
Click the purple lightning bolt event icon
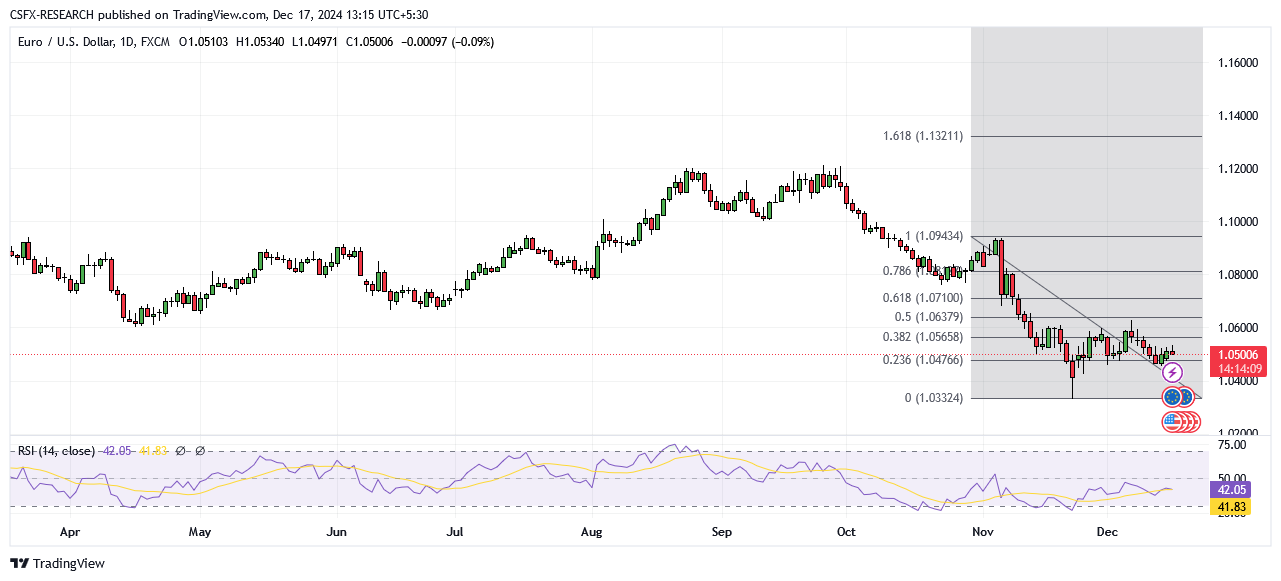[x=1172, y=373]
